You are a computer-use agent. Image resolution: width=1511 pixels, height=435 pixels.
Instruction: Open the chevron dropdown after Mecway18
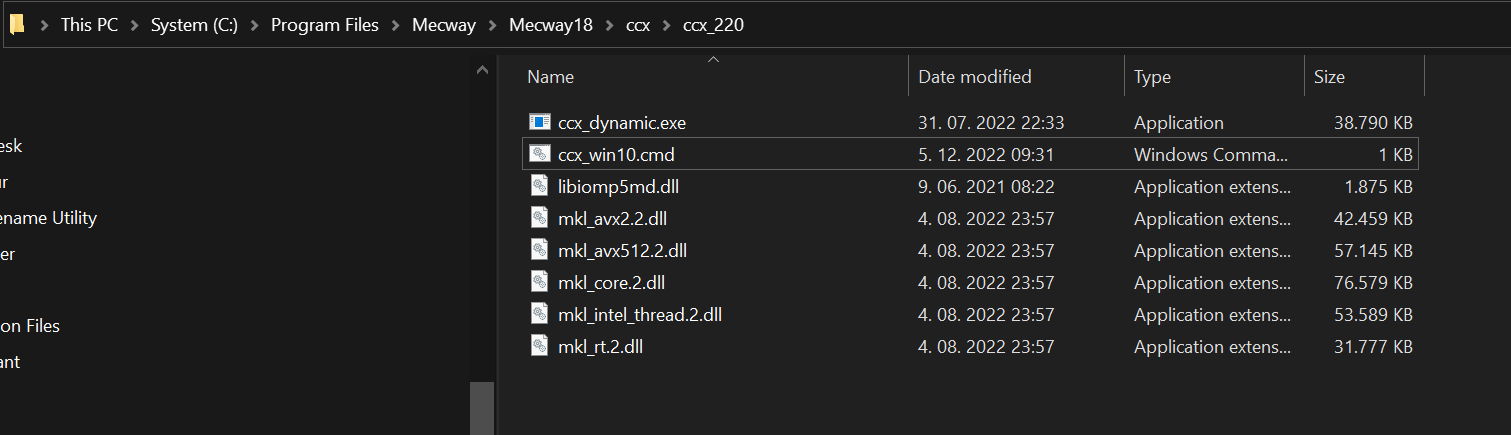point(610,26)
